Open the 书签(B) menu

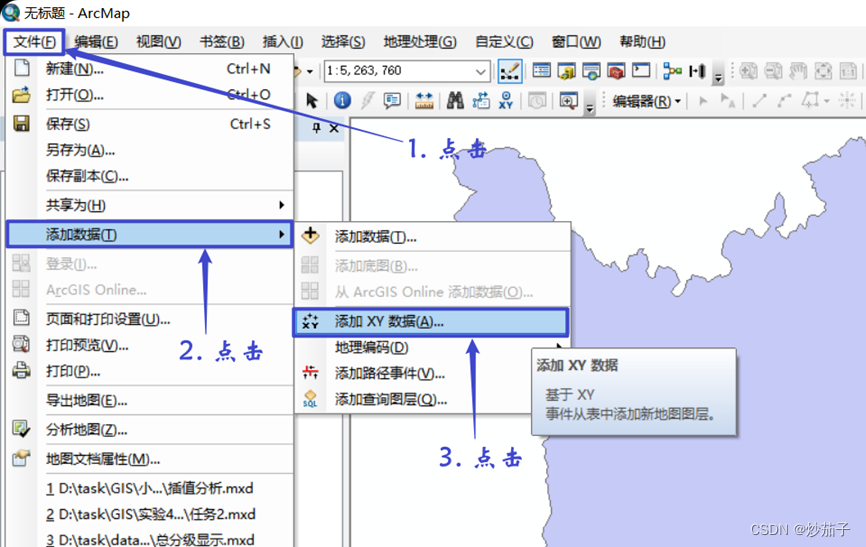[x=221, y=42]
